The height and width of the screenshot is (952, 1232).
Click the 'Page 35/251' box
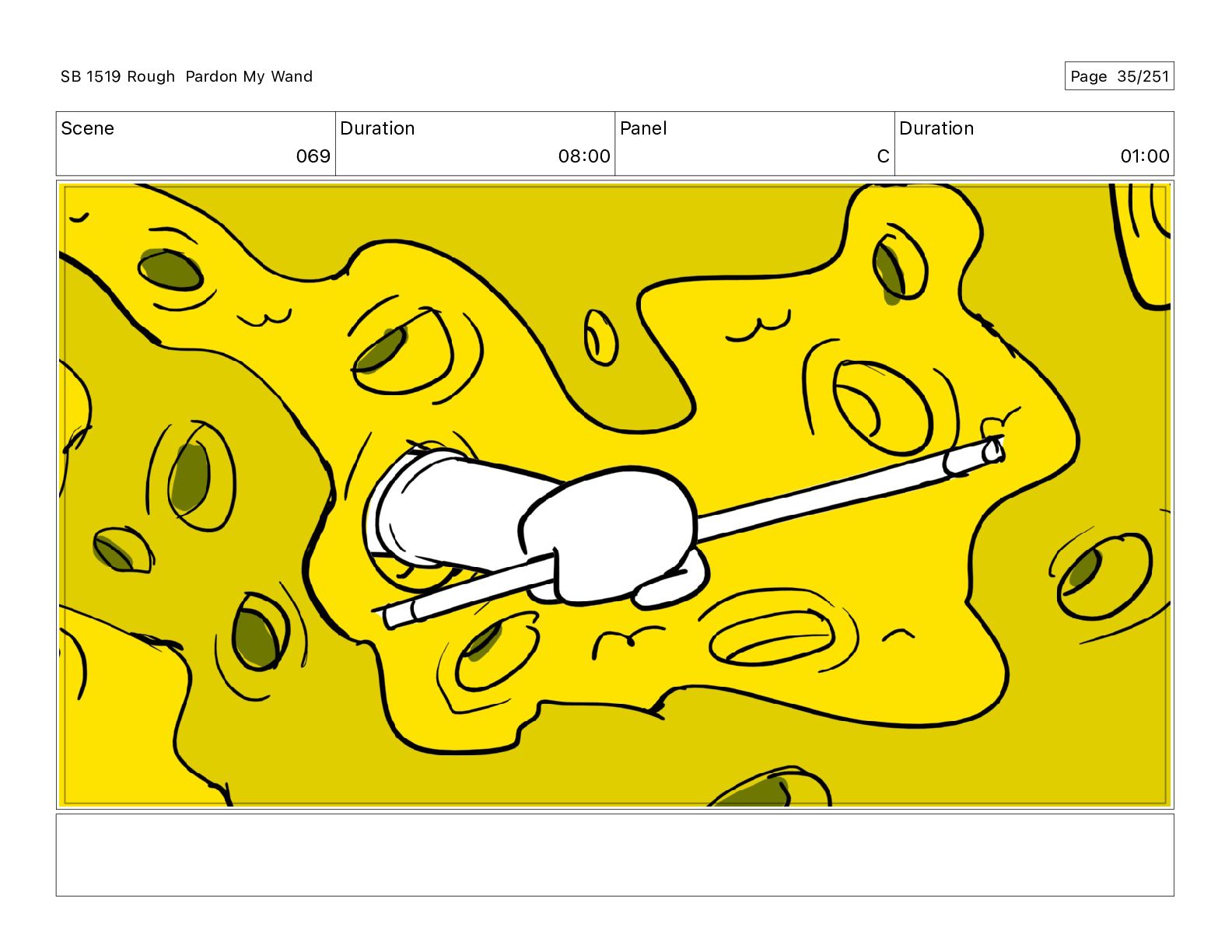(1119, 76)
